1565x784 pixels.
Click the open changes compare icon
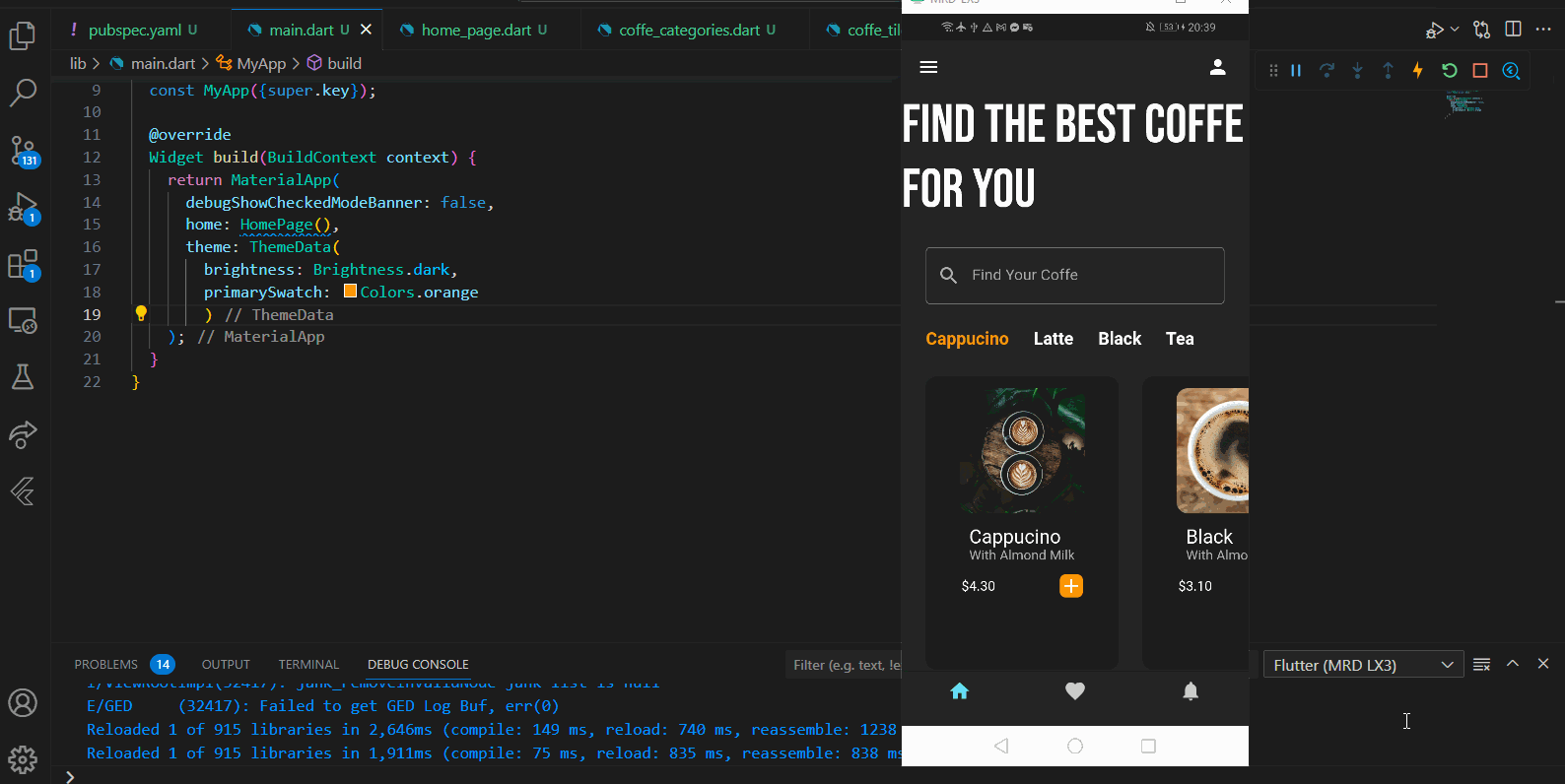(1481, 30)
